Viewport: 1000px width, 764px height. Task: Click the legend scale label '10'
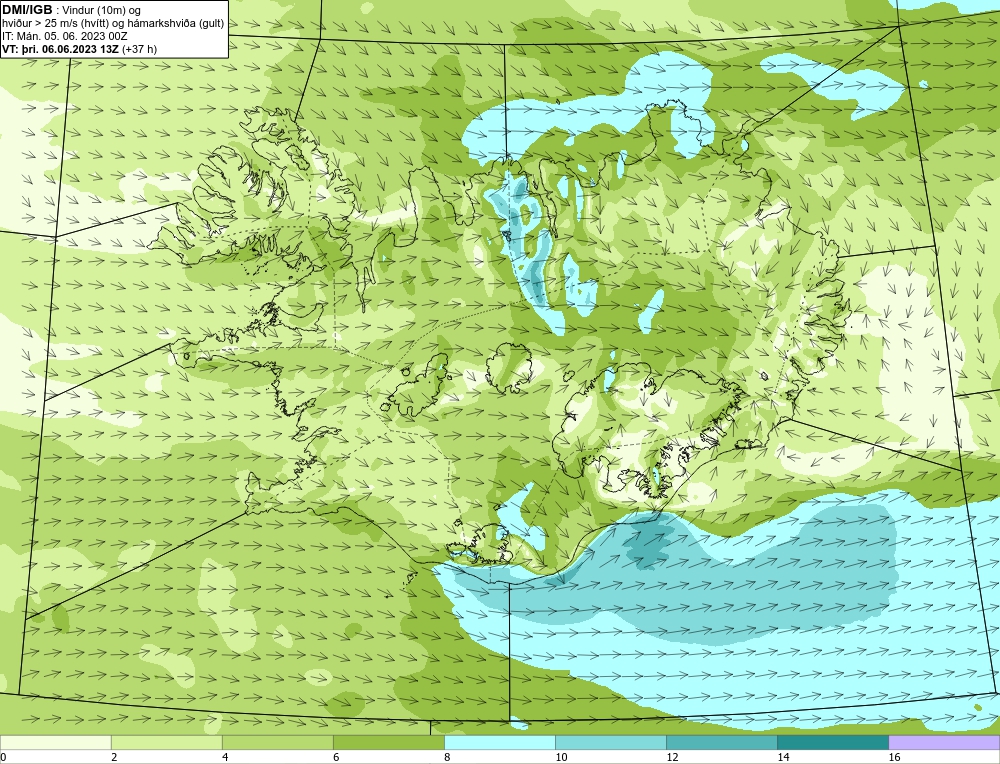tap(561, 757)
